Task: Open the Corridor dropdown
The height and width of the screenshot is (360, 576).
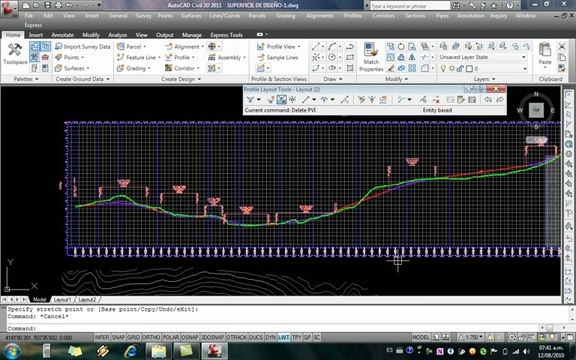Action: coord(182,68)
